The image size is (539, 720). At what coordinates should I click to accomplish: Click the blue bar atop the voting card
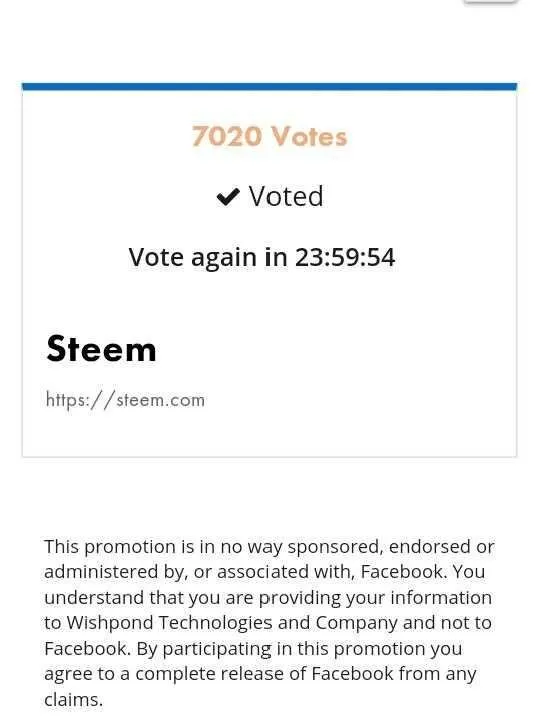click(270, 87)
